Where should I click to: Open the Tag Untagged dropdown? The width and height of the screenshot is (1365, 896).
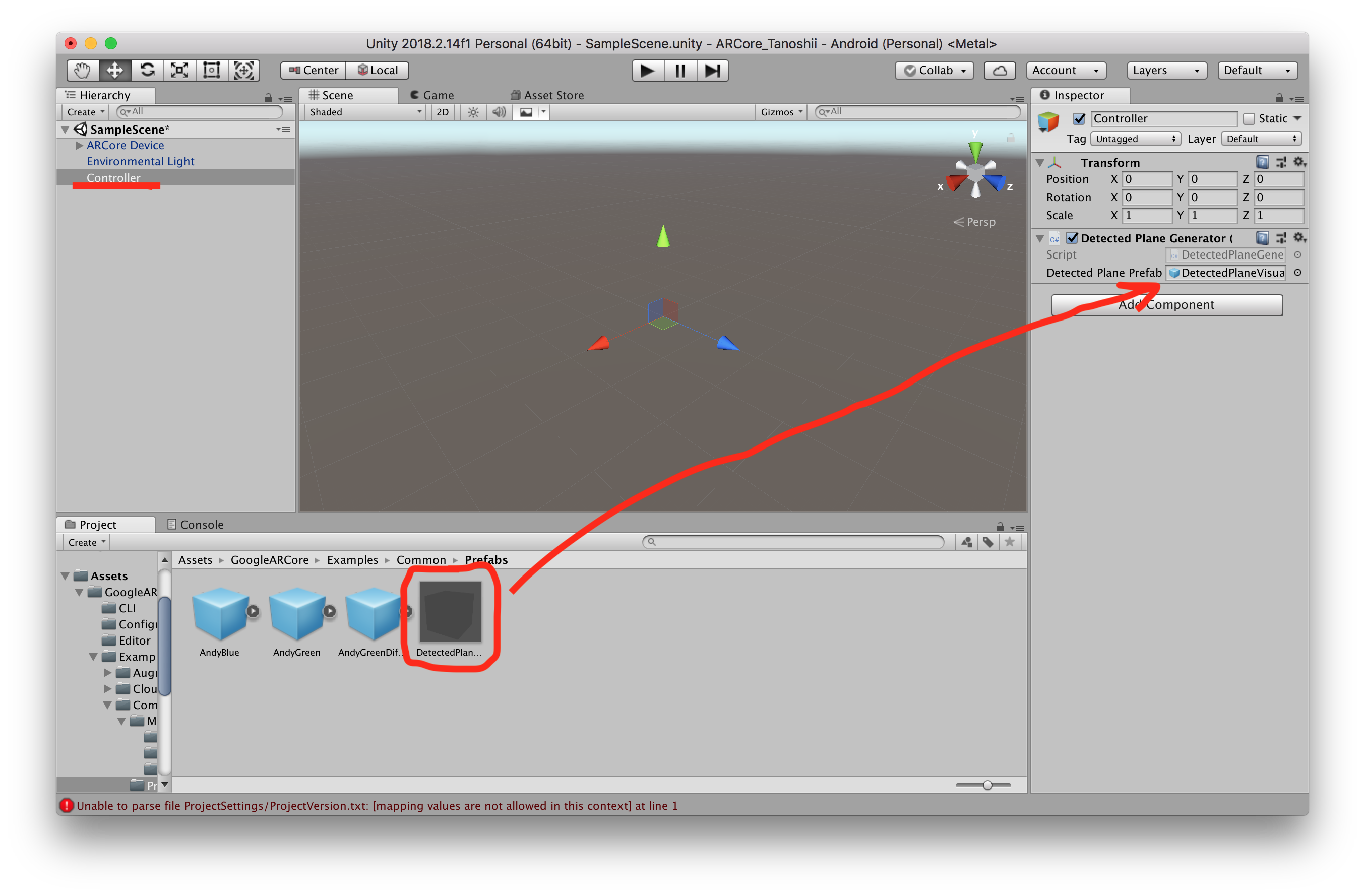[1135, 139]
